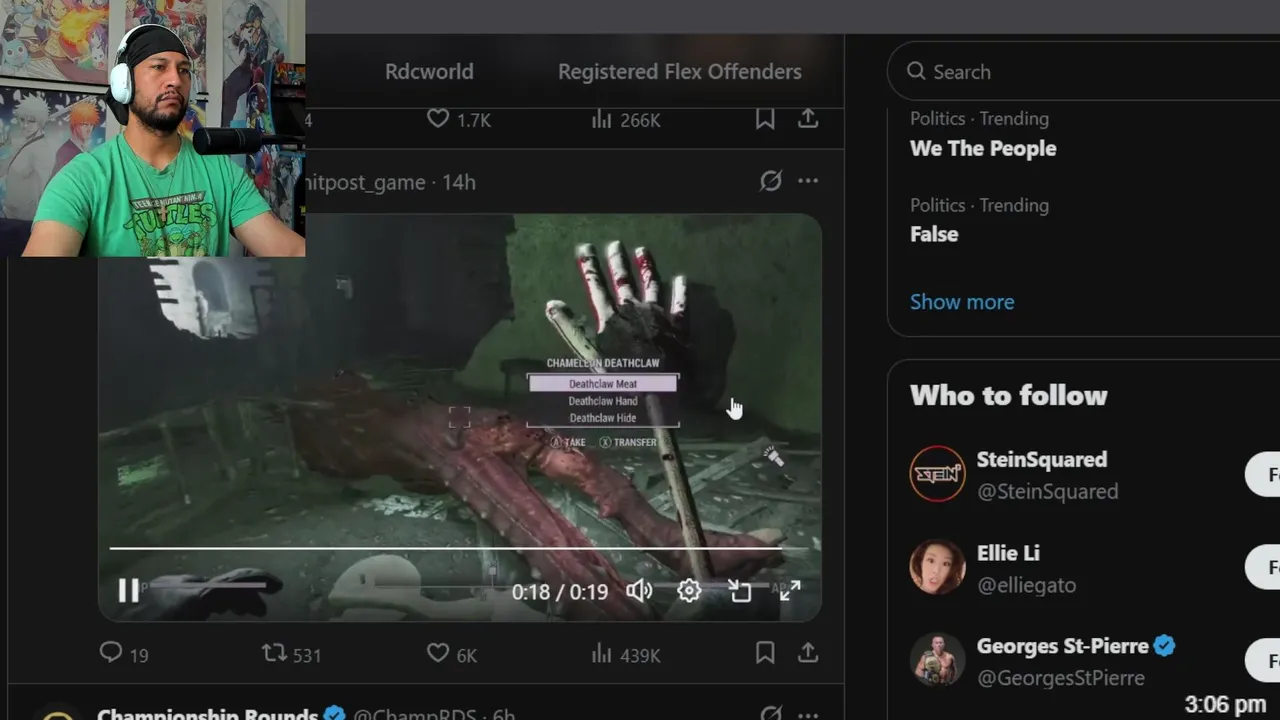This screenshot has height=720, width=1280.
Task: Open Ellie Li's avatar
Action: click(937, 567)
